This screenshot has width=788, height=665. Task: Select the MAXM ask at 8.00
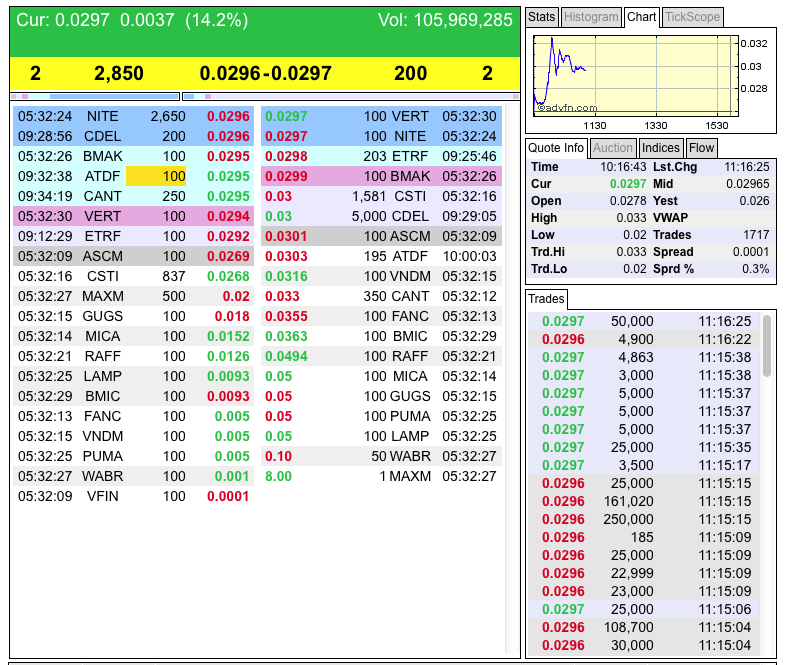381,476
